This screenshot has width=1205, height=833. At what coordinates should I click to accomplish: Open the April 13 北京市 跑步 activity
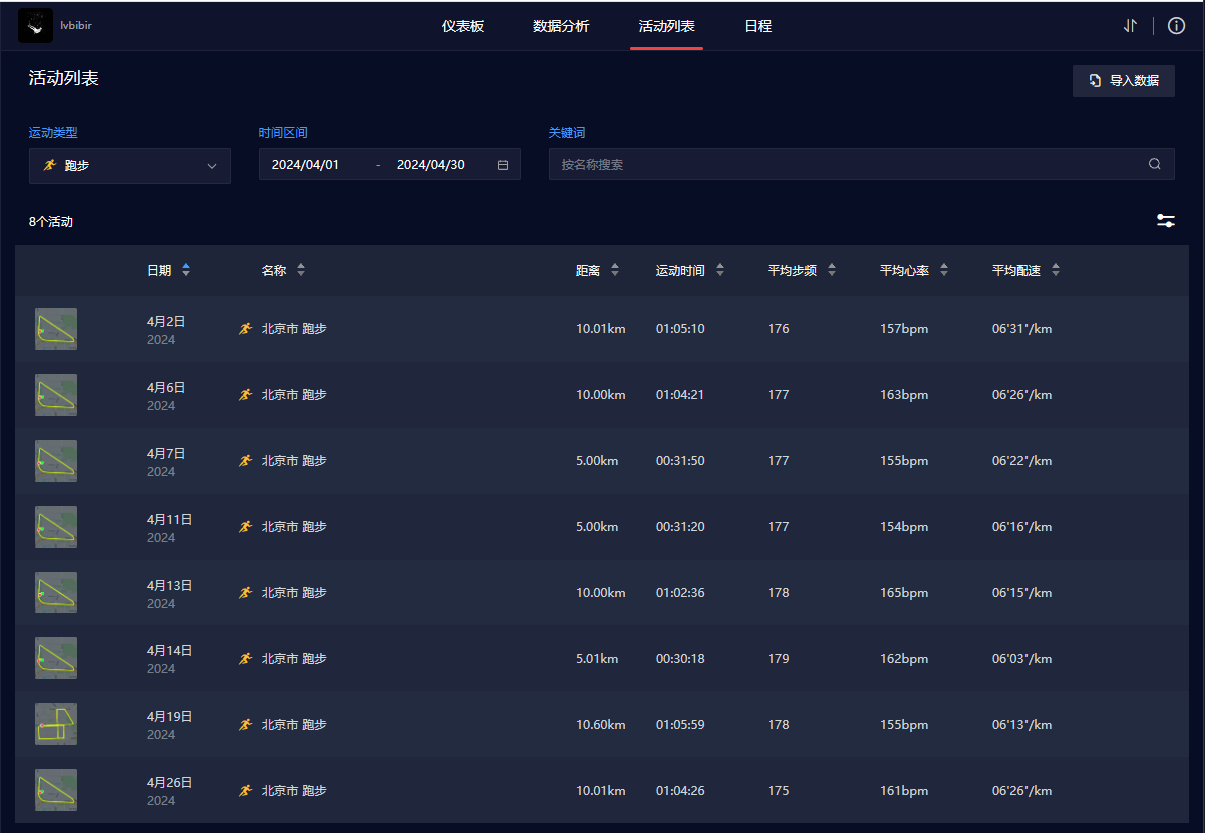coord(294,593)
